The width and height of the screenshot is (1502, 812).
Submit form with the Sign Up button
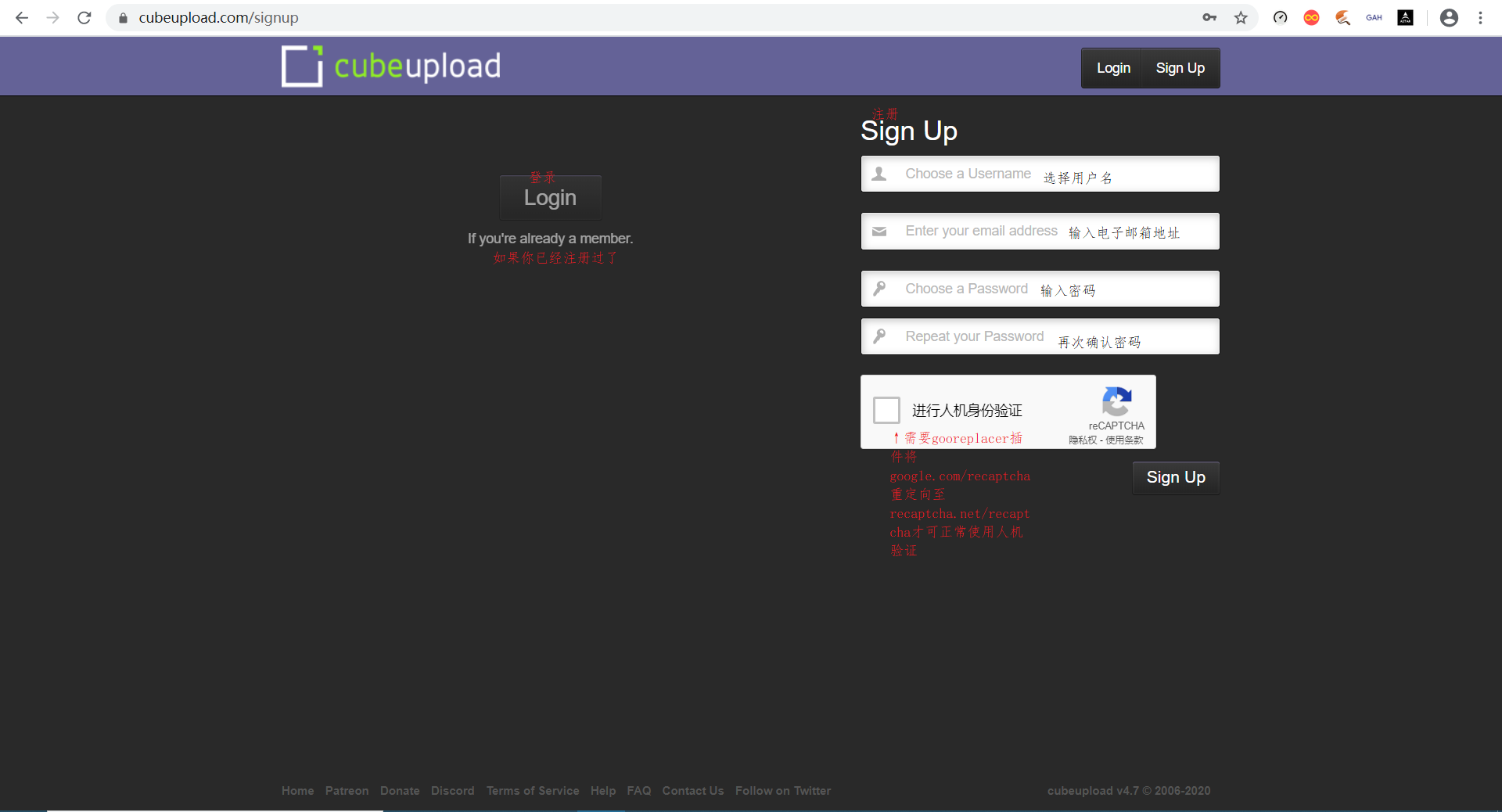click(1175, 477)
